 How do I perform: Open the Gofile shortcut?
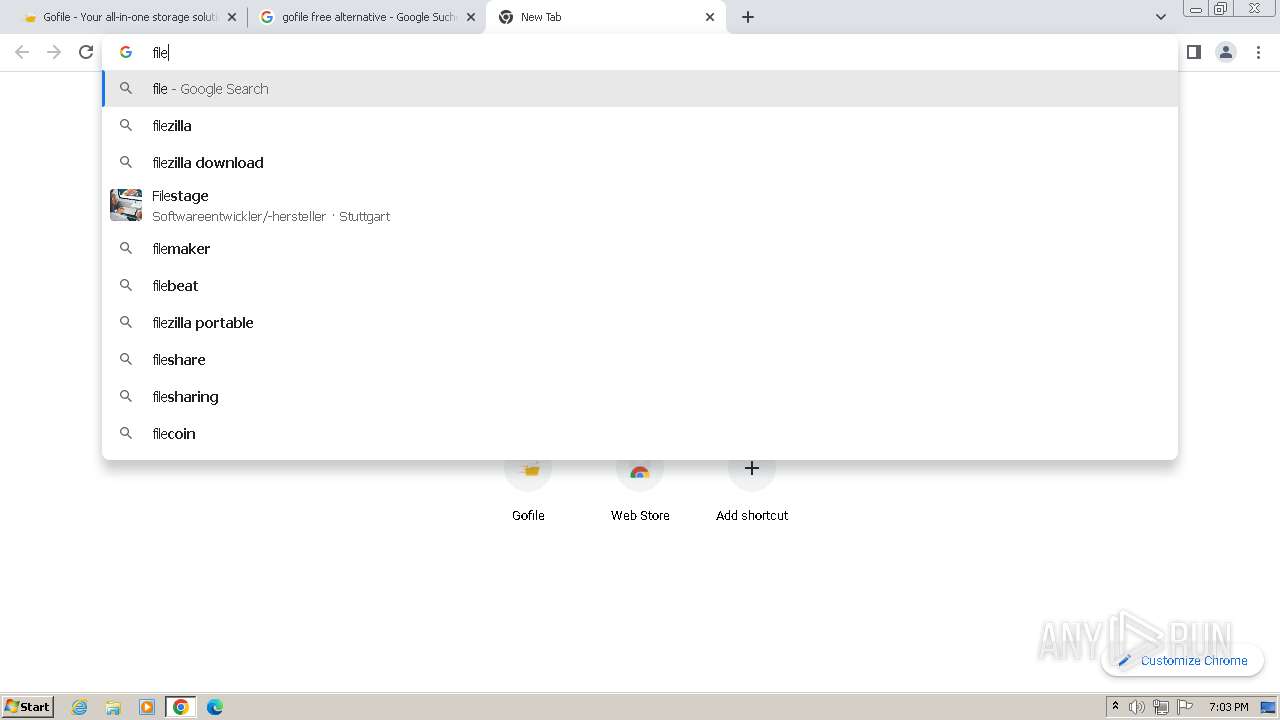point(528,488)
